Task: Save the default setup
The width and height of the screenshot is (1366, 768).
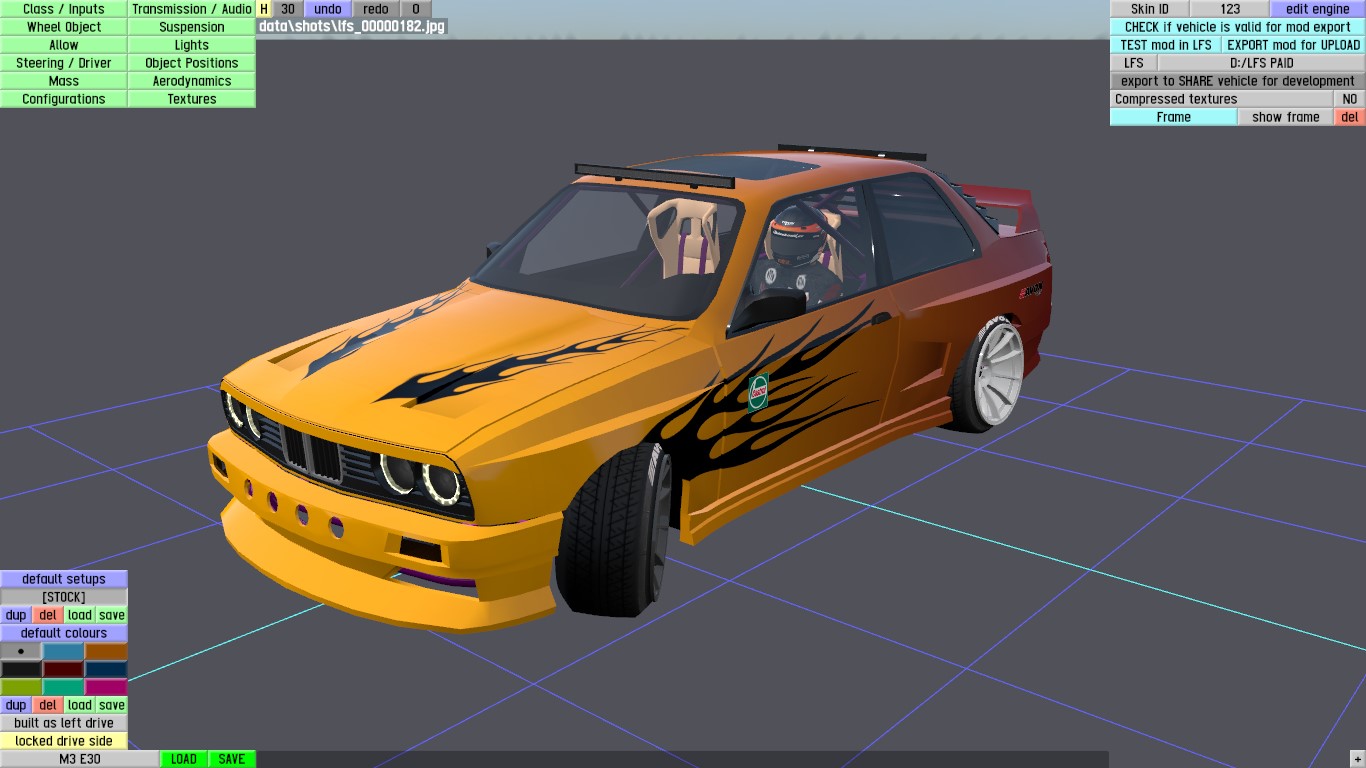Action: click(112, 615)
